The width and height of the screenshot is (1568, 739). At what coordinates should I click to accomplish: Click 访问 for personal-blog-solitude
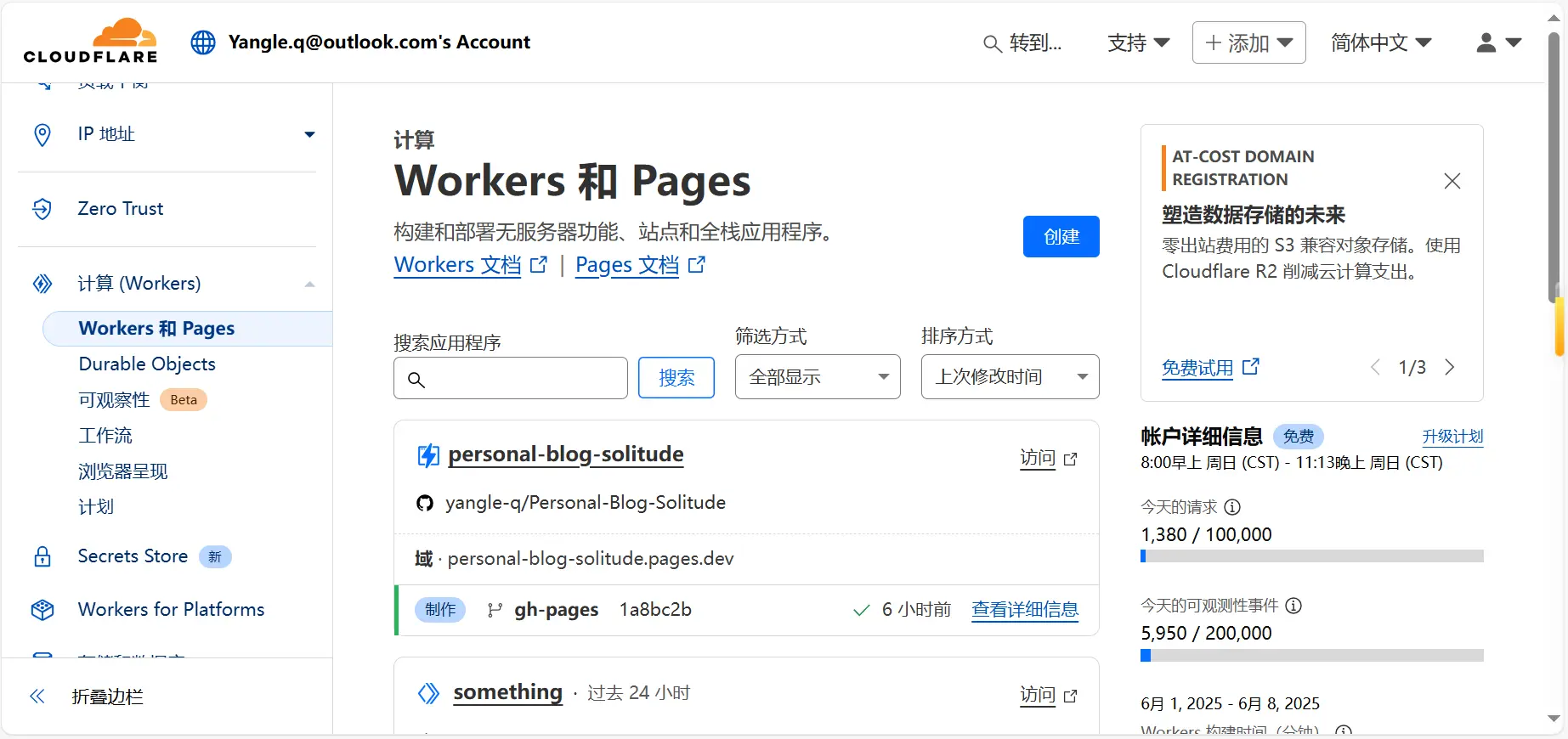coord(1038,459)
